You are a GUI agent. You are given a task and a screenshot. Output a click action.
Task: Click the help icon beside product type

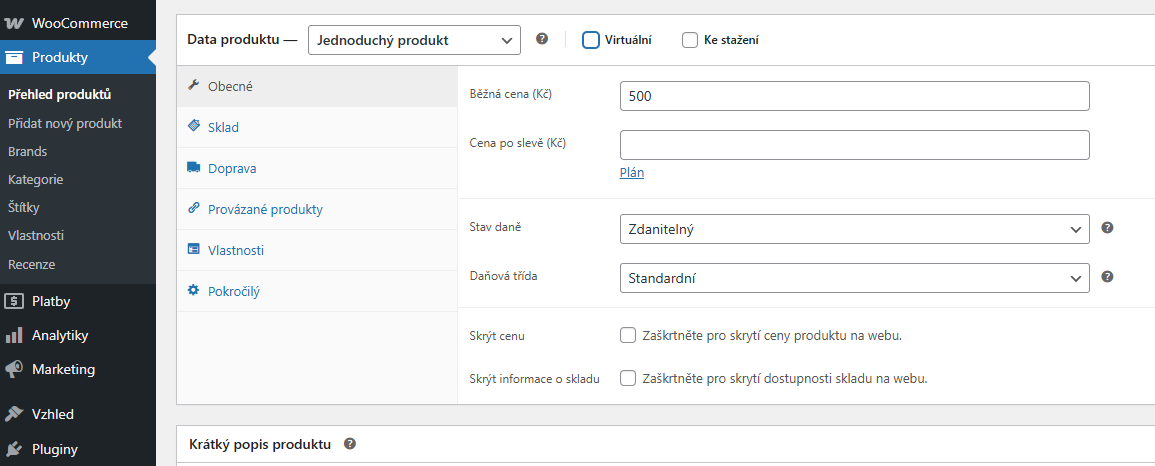click(542, 39)
